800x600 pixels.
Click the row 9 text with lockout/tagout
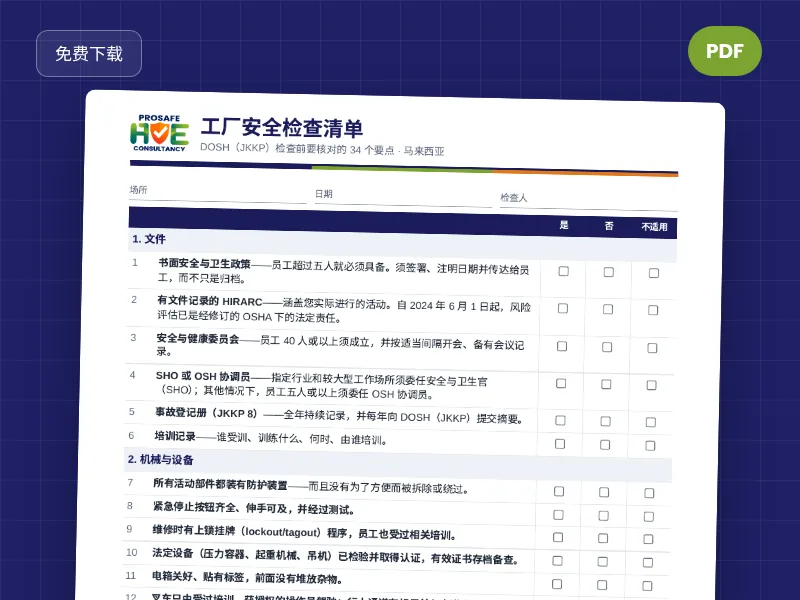coord(304,532)
